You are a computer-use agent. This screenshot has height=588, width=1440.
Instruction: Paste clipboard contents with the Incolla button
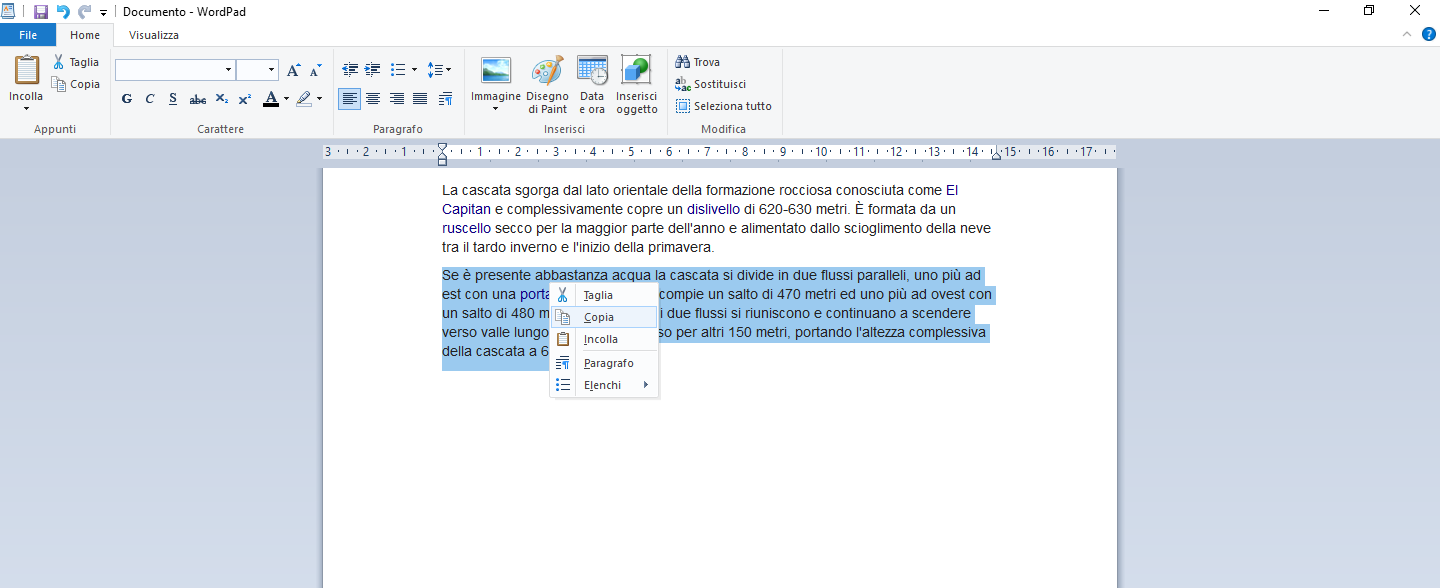(x=25, y=80)
